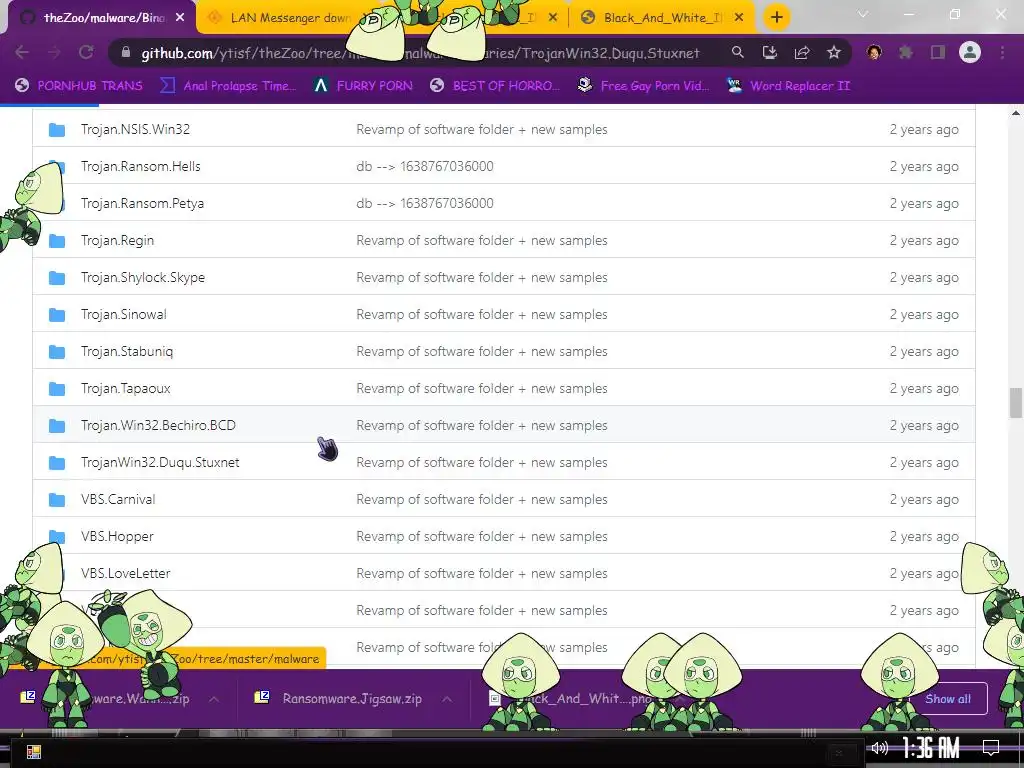Open the Trojan.Win32.Bechiro.BCD folder
This screenshot has height=768, width=1024.
click(x=158, y=425)
